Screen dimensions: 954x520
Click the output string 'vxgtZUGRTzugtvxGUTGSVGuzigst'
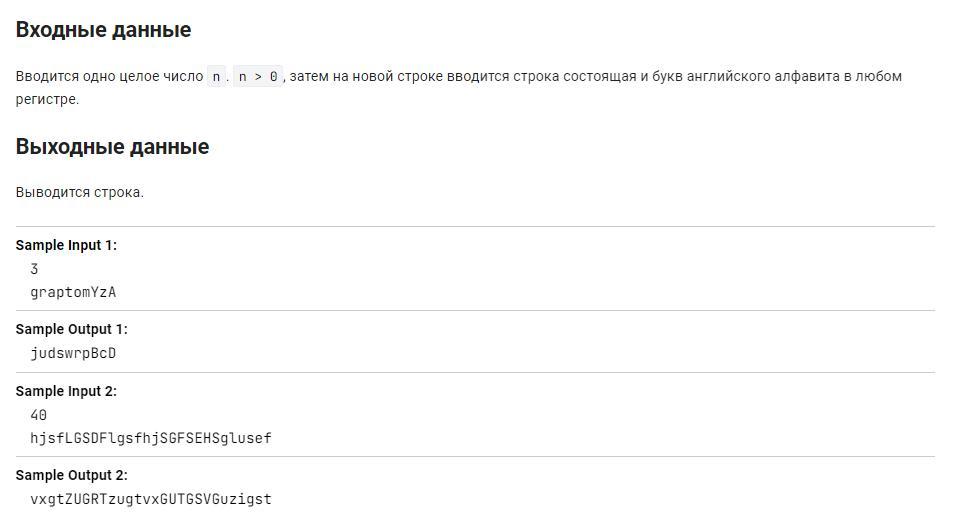(151, 499)
